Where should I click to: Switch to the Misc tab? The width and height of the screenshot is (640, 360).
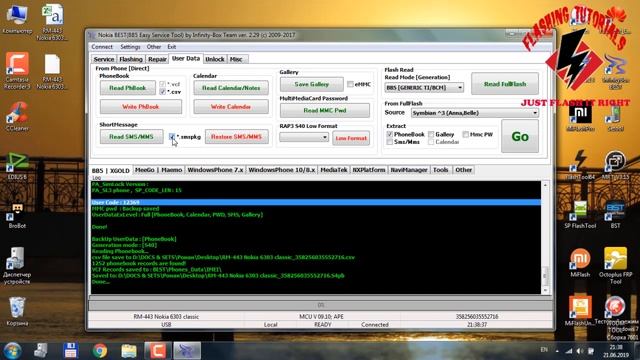click(236, 59)
